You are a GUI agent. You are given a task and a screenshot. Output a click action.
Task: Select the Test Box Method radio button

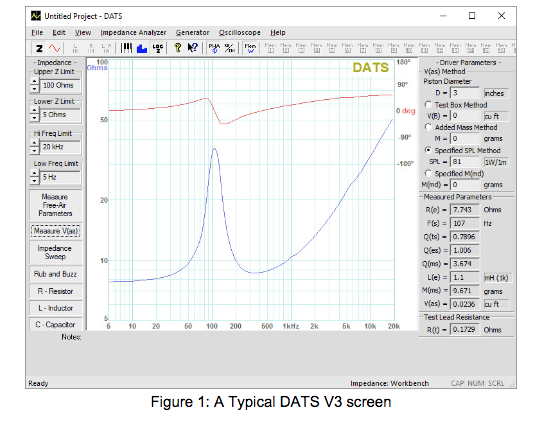[x=428, y=105]
